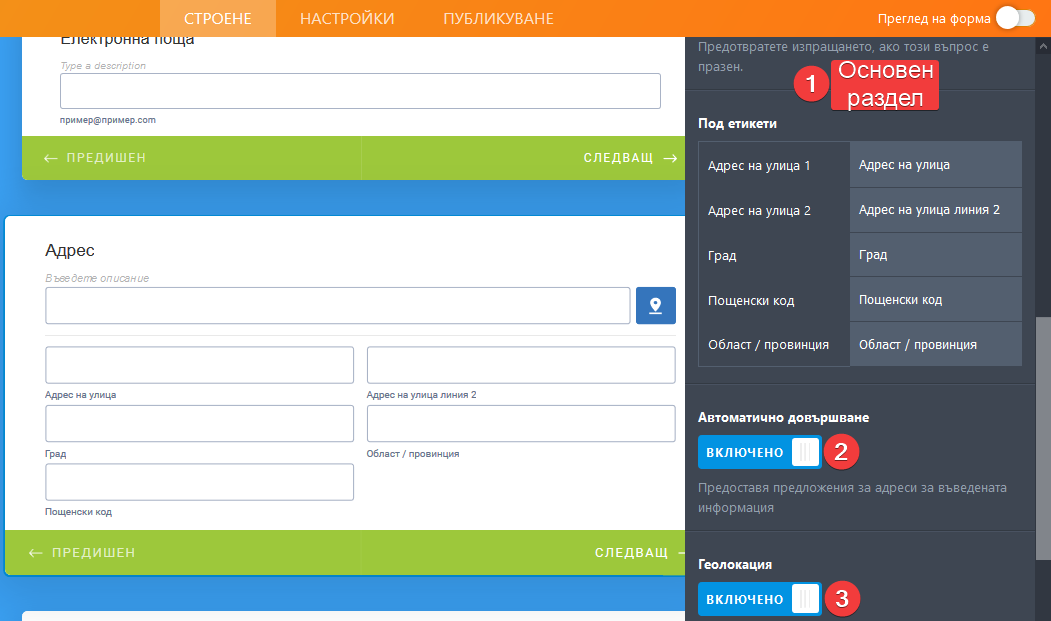
Task: Click the full address search input
Action: [x=338, y=306]
